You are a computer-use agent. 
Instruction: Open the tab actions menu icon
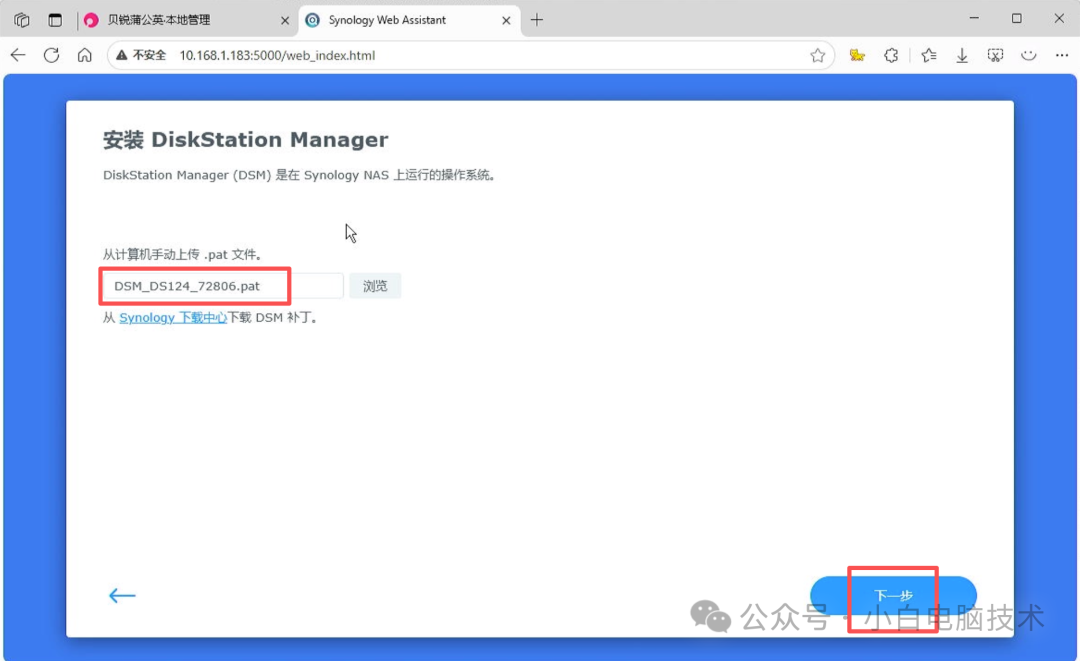(55, 20)
